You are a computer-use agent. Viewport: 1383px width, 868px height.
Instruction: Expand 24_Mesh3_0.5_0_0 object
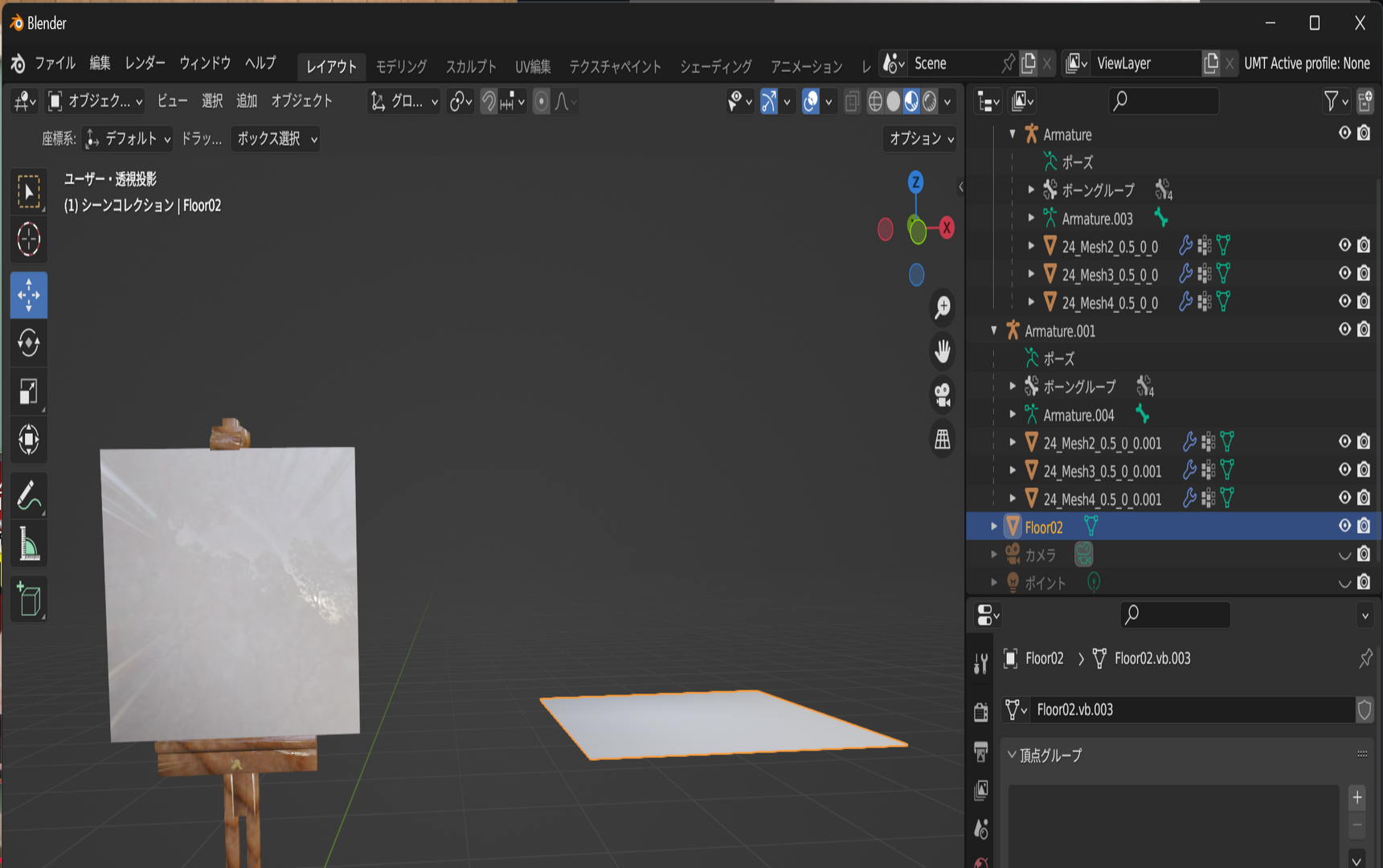(x=1031, y=274)
